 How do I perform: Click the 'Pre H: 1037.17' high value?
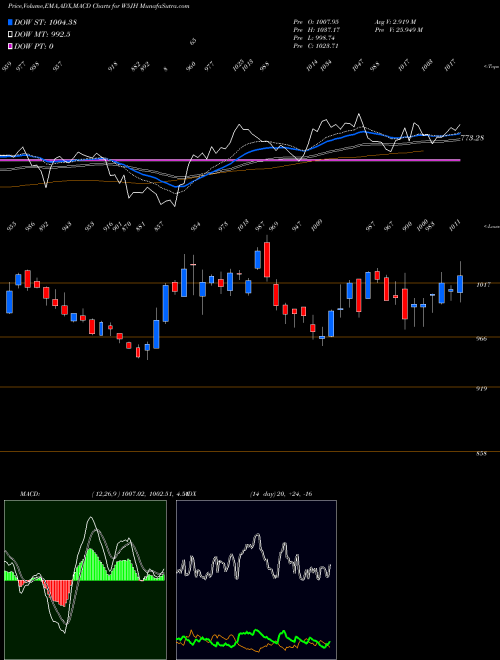pyautogui.click(x=316, y=29)
